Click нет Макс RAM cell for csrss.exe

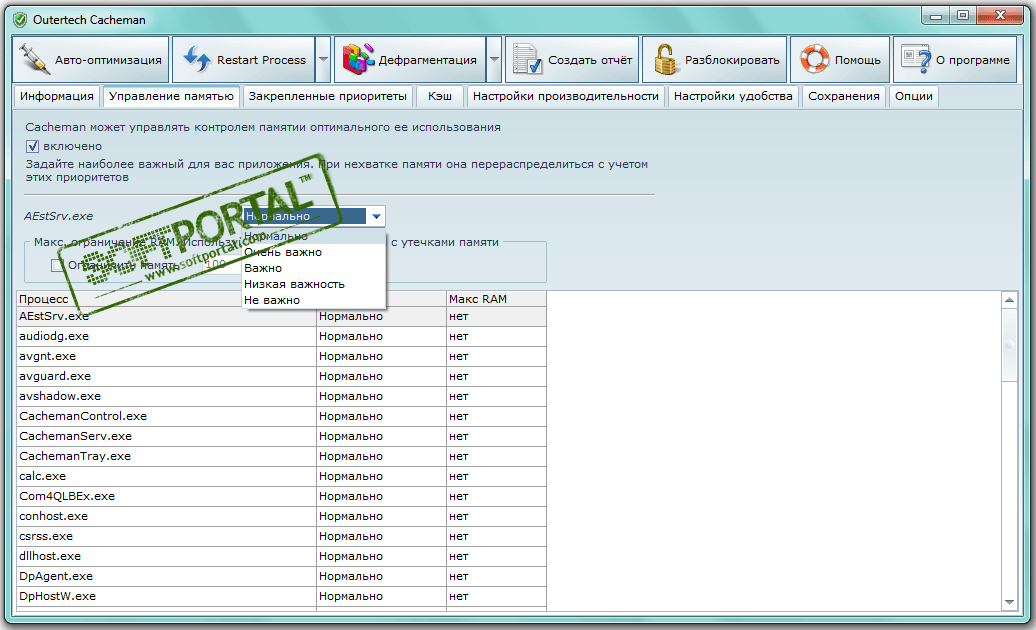point(496,536)
